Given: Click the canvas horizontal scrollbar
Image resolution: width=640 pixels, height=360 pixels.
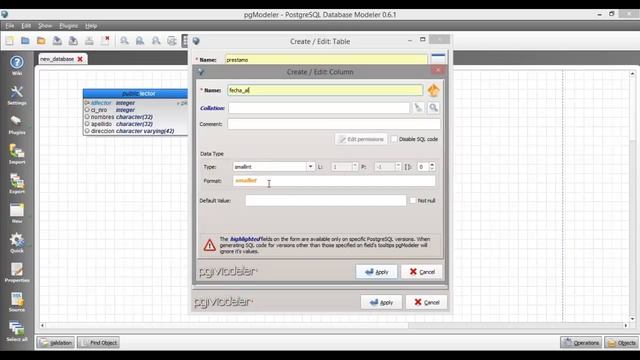Looking at the screenshot, I should click(x=334, y=325).
